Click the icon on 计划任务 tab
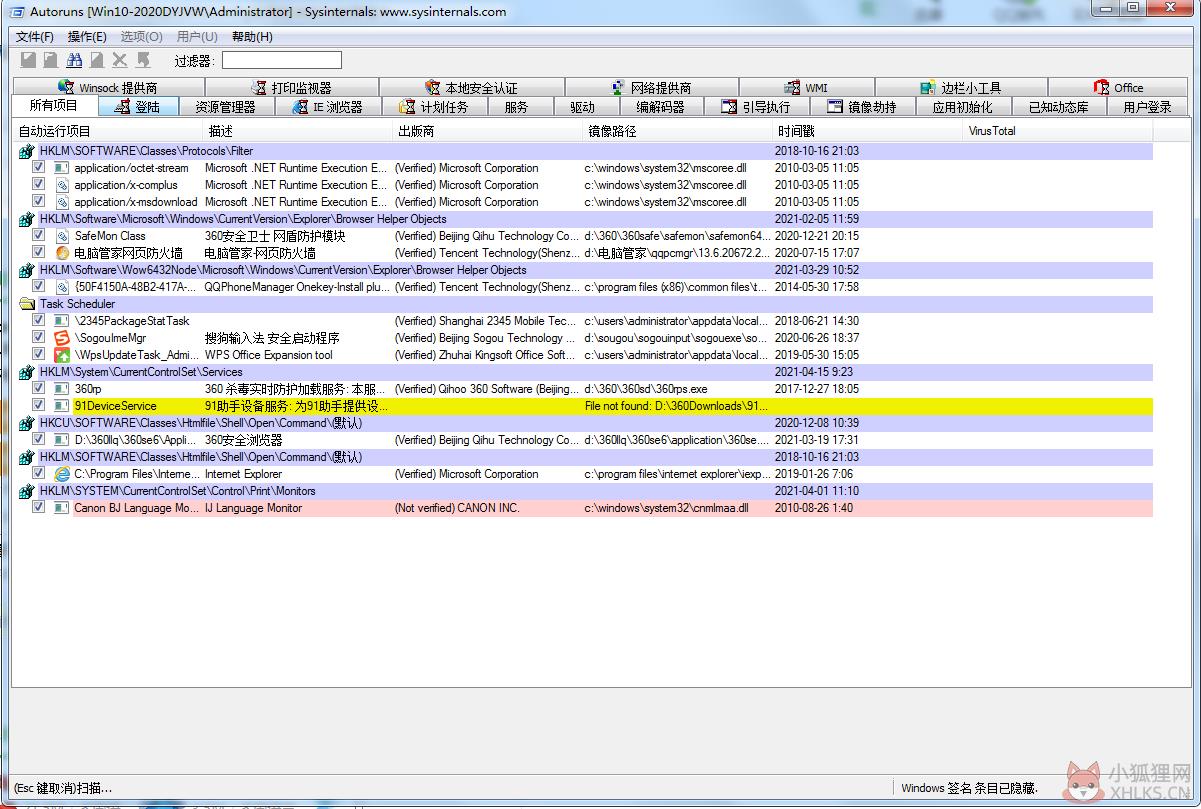 point(407,107)
